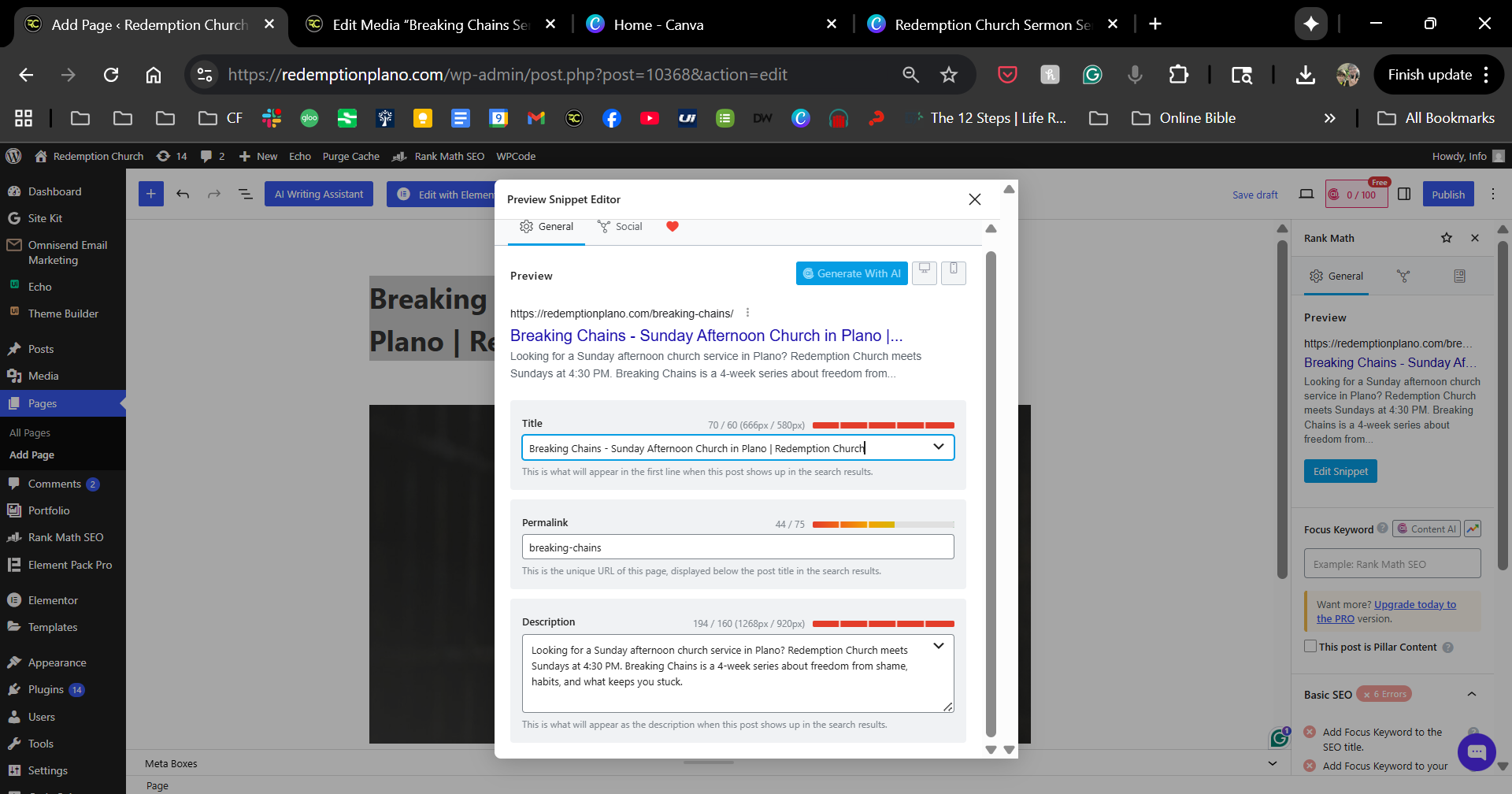
Task: Toggle the editor Settings sidebar panel
Action: pos(1404,195)
